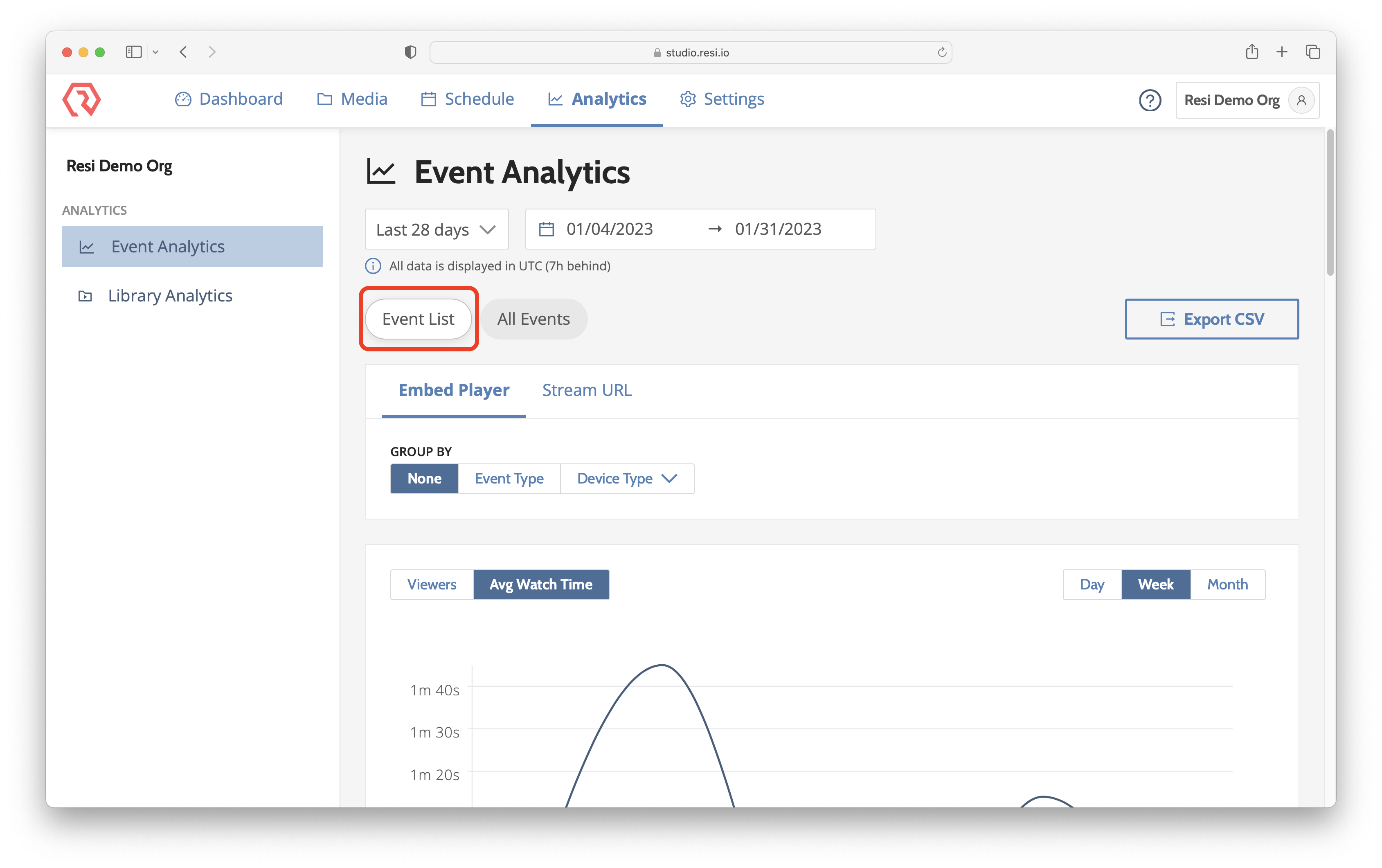1382x868 pixels.
Task: Open the help question mark icon
Action: 1150,100
